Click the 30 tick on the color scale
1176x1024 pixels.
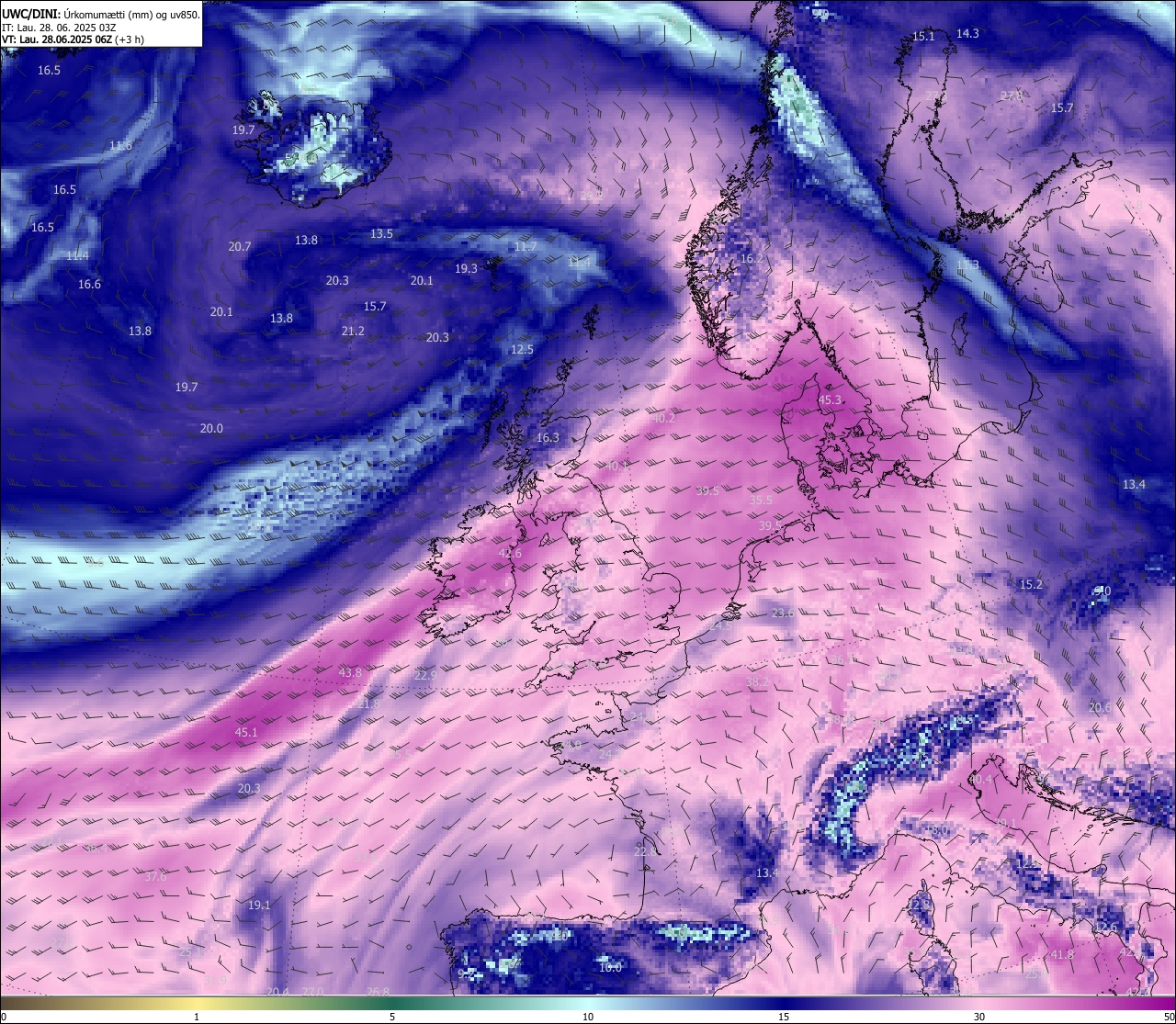click(979, 1017)
